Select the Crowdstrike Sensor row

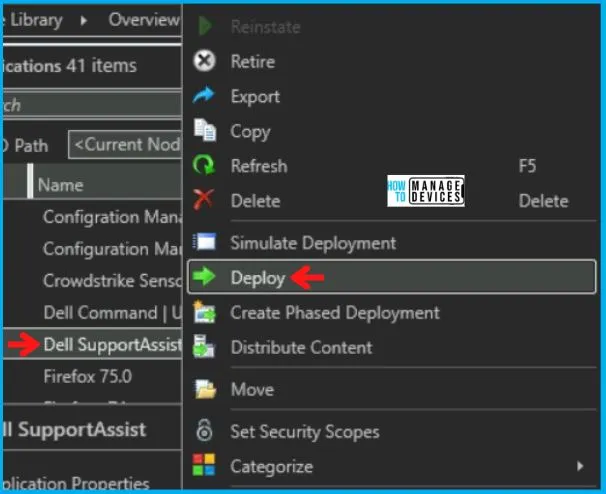(92, 280)
